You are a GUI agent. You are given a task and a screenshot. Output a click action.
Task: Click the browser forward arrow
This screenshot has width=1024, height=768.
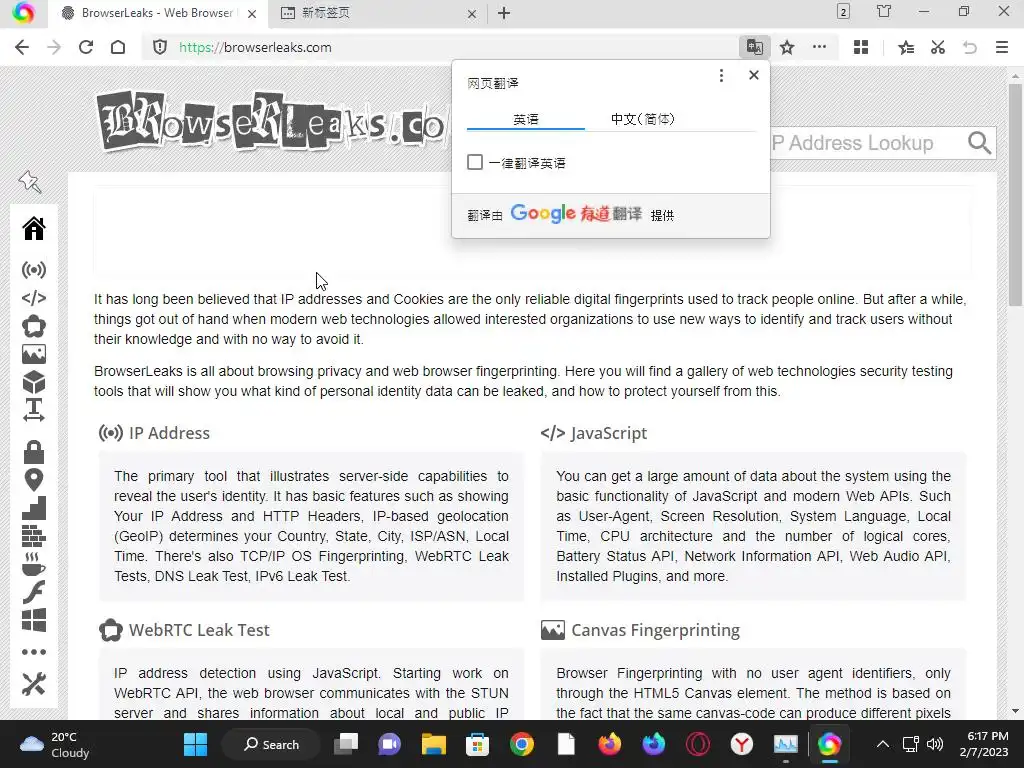point(54,47)
